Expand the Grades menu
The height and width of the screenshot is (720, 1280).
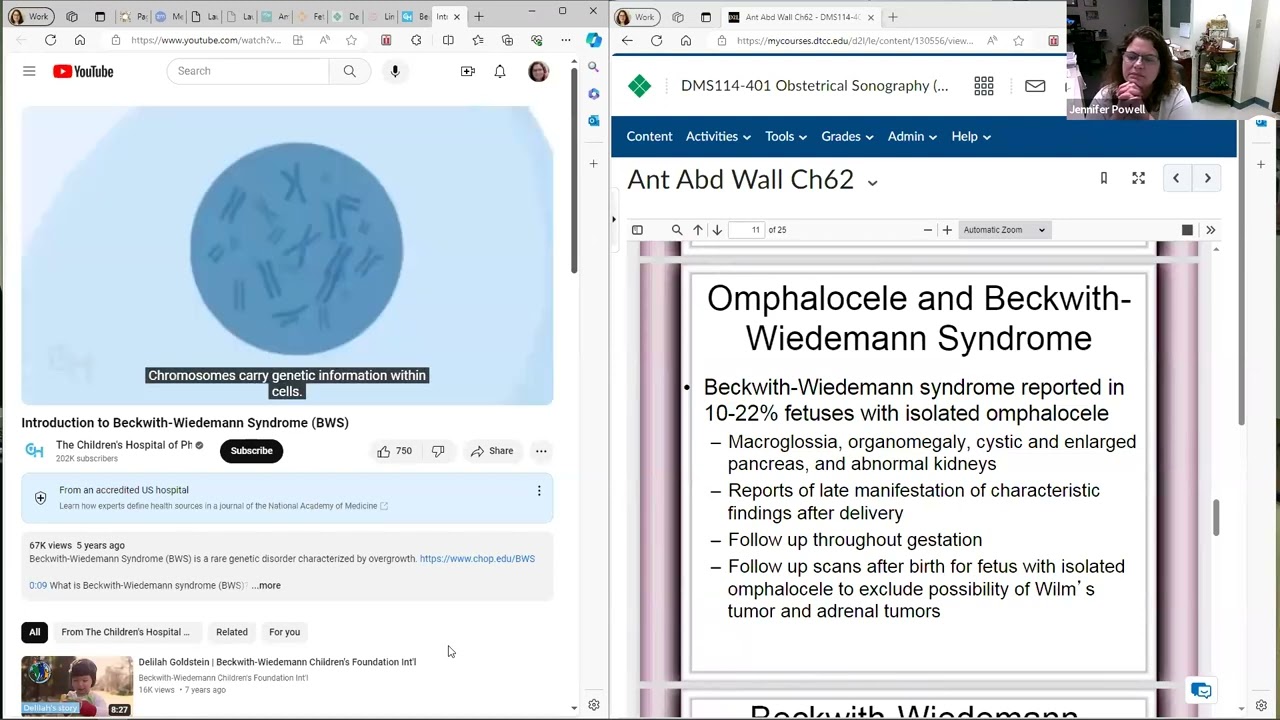coord(847,136)
